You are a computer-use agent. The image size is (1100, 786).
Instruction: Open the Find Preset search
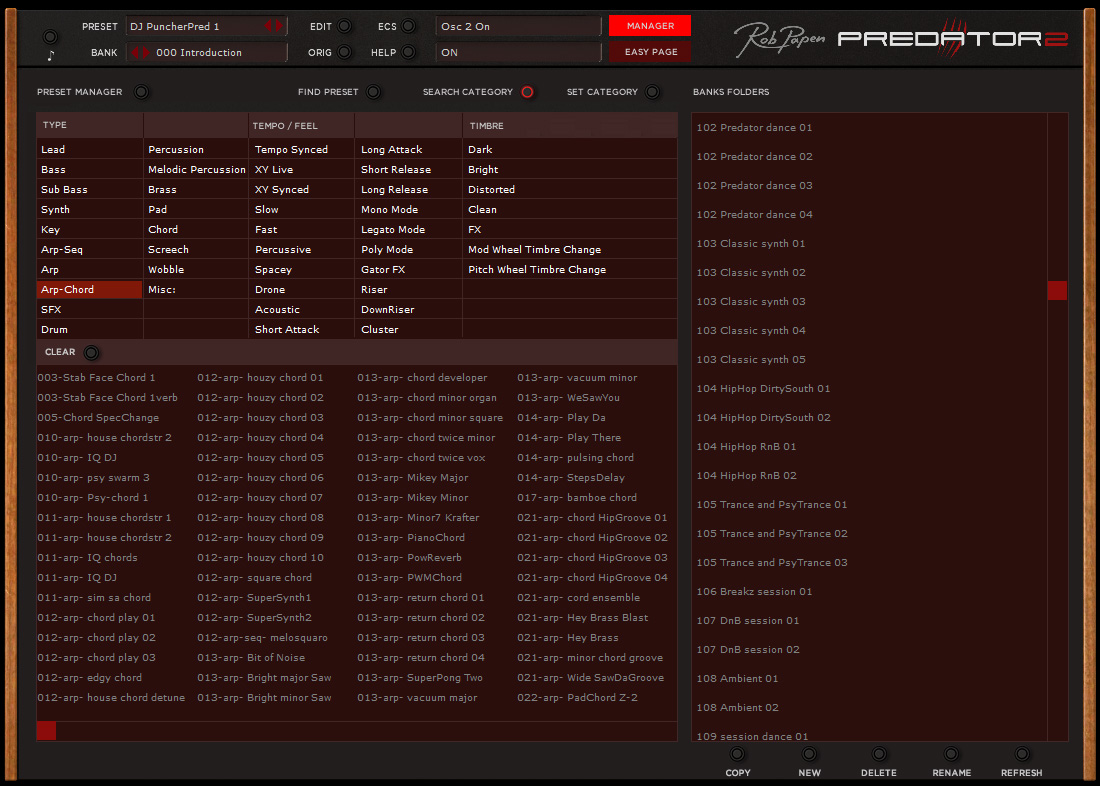coord(371,91)
